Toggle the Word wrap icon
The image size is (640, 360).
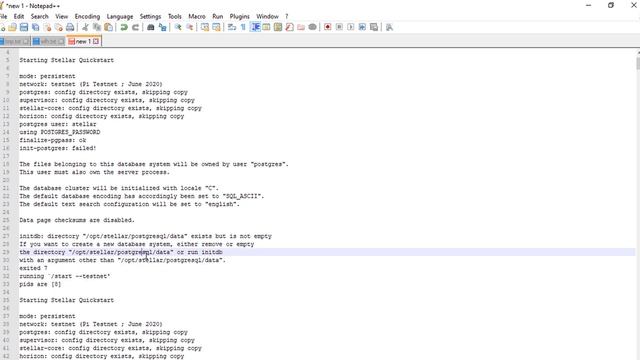pos(232,27)
